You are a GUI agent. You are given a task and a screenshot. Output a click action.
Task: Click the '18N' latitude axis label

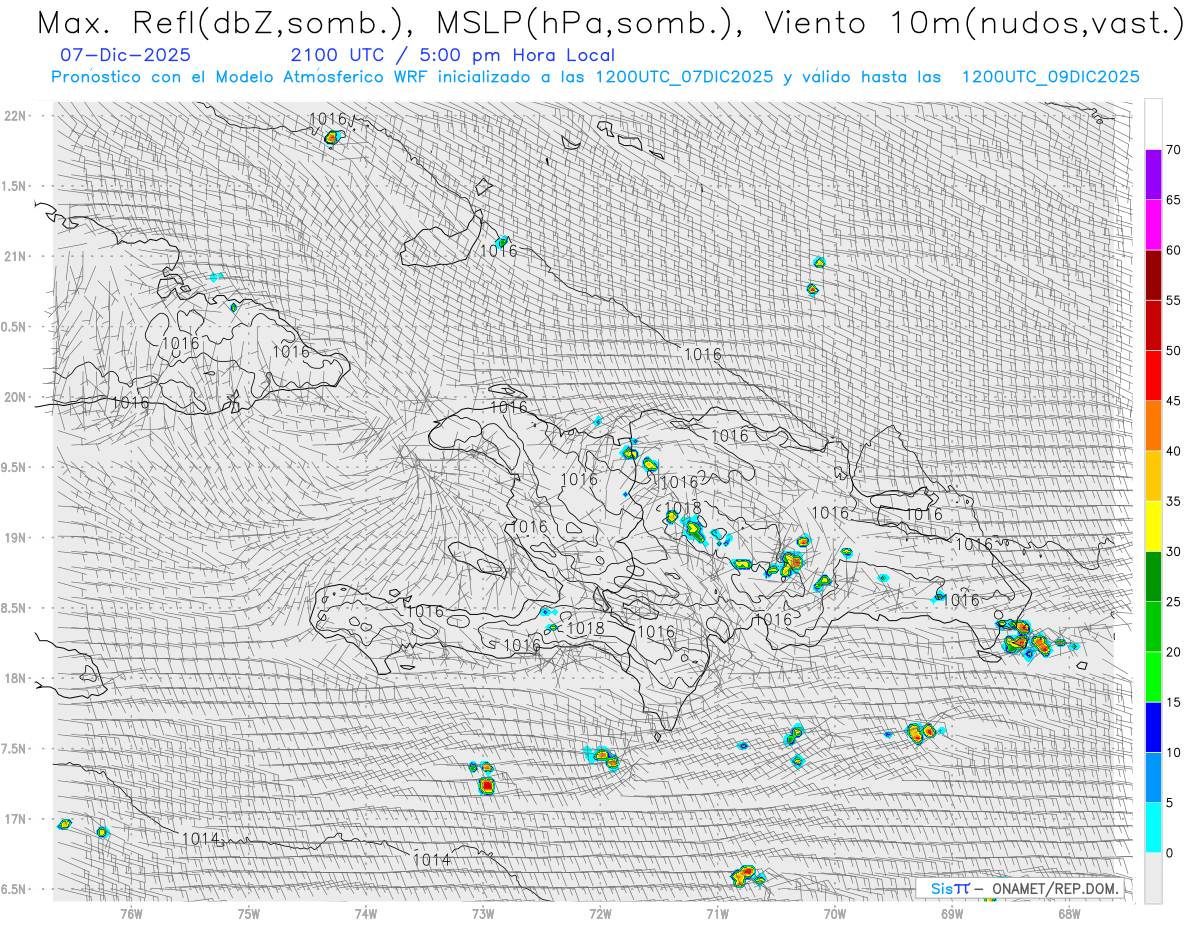pos(16,678)
